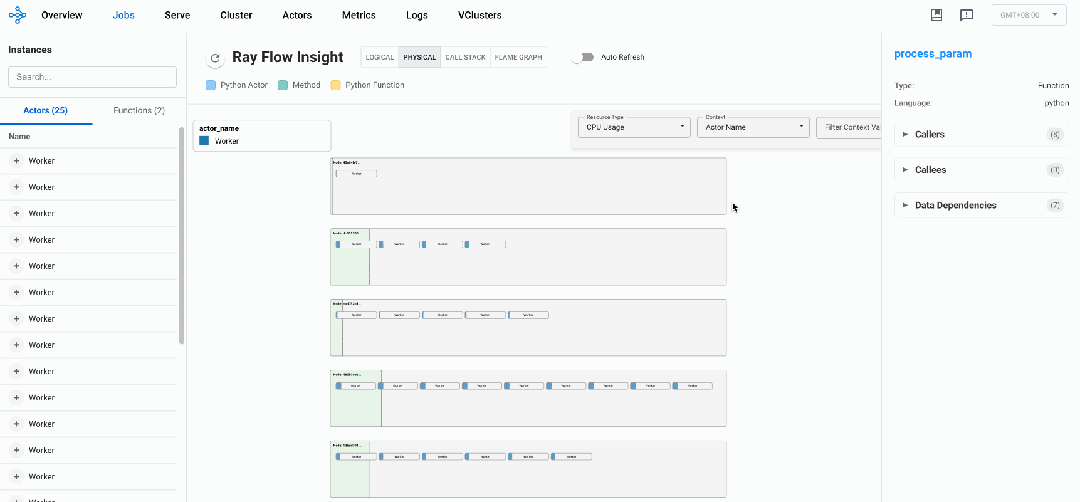The image size is (1080, 502).
Task: Click the Callers disclosure triangle
Action: coord(906,134)
